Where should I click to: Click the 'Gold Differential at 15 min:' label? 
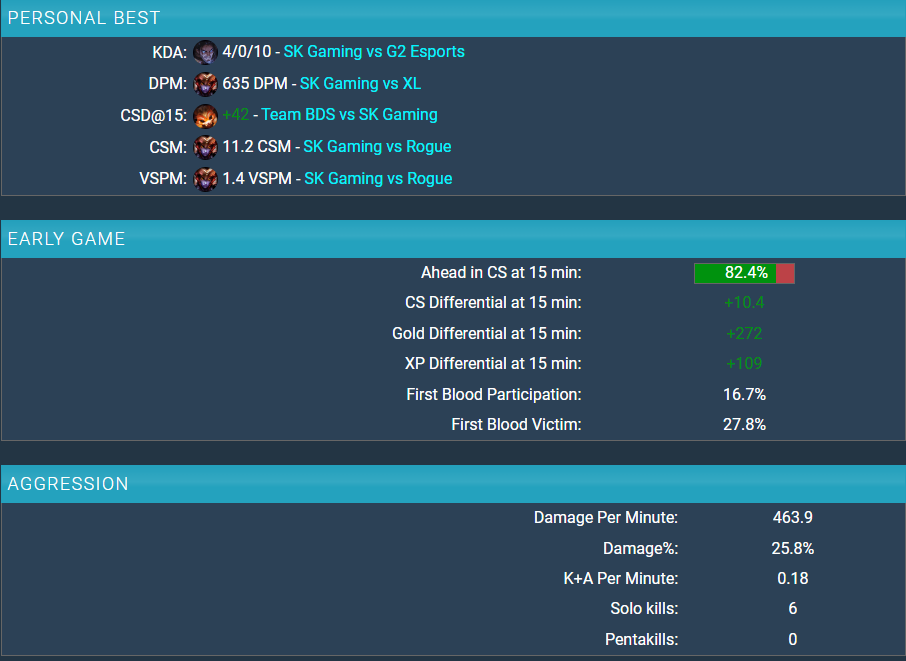pyautogui.click(x=487, y=333)
